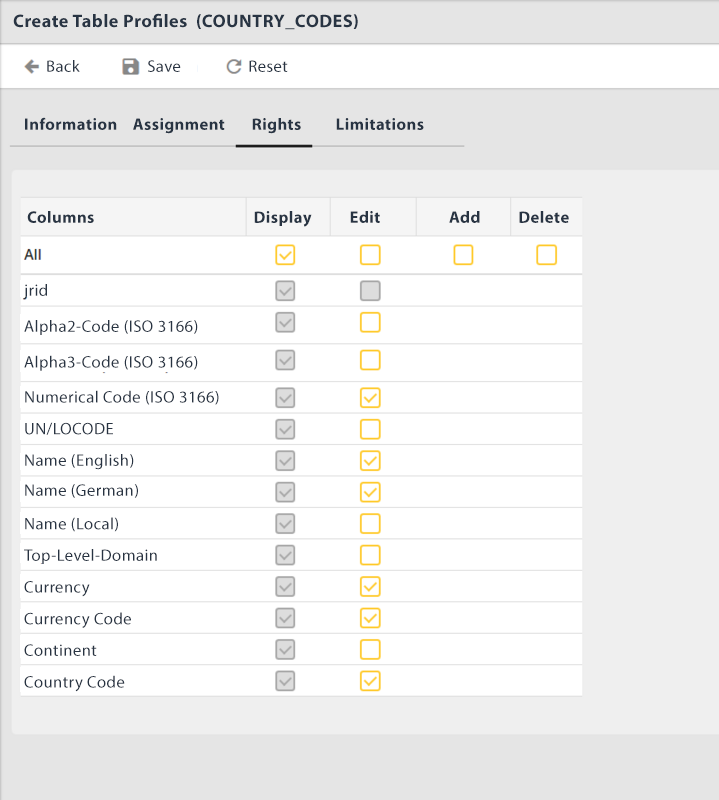719x800 pixels.
Task: Click the Save button label
Action: click(164, 66)
